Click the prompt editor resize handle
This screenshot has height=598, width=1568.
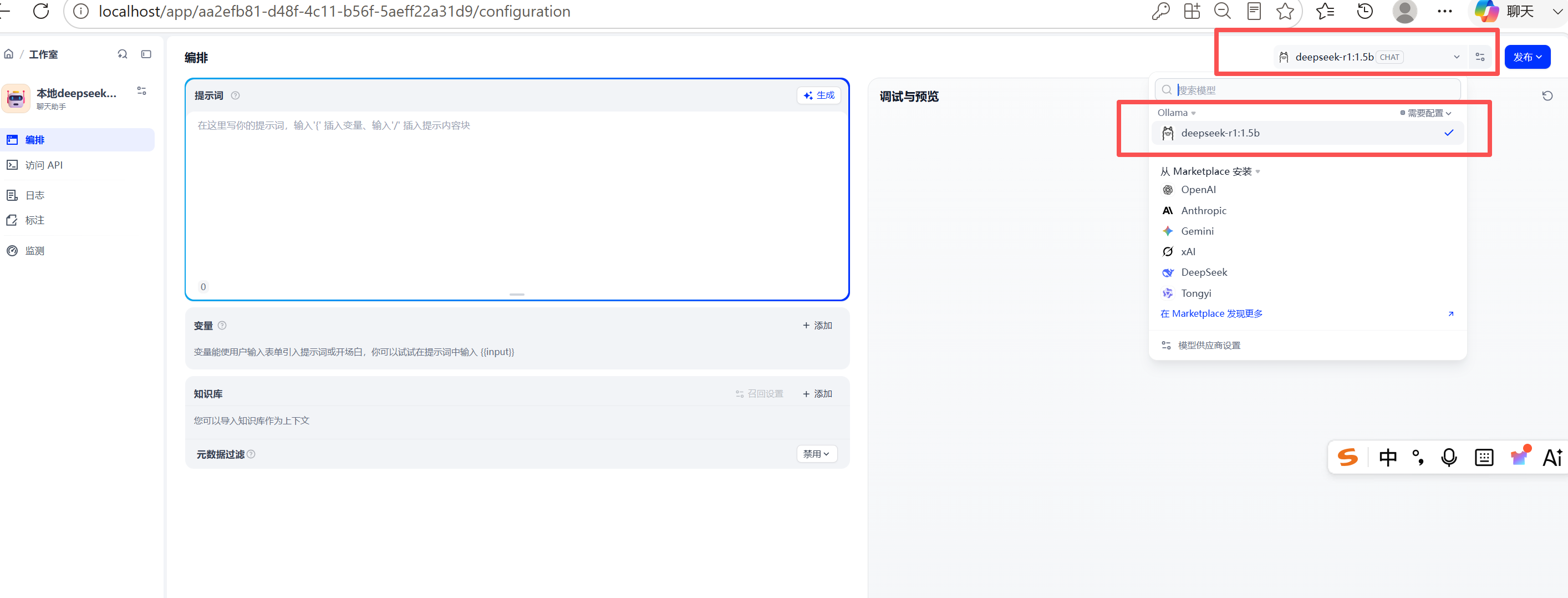pos(517,295)
